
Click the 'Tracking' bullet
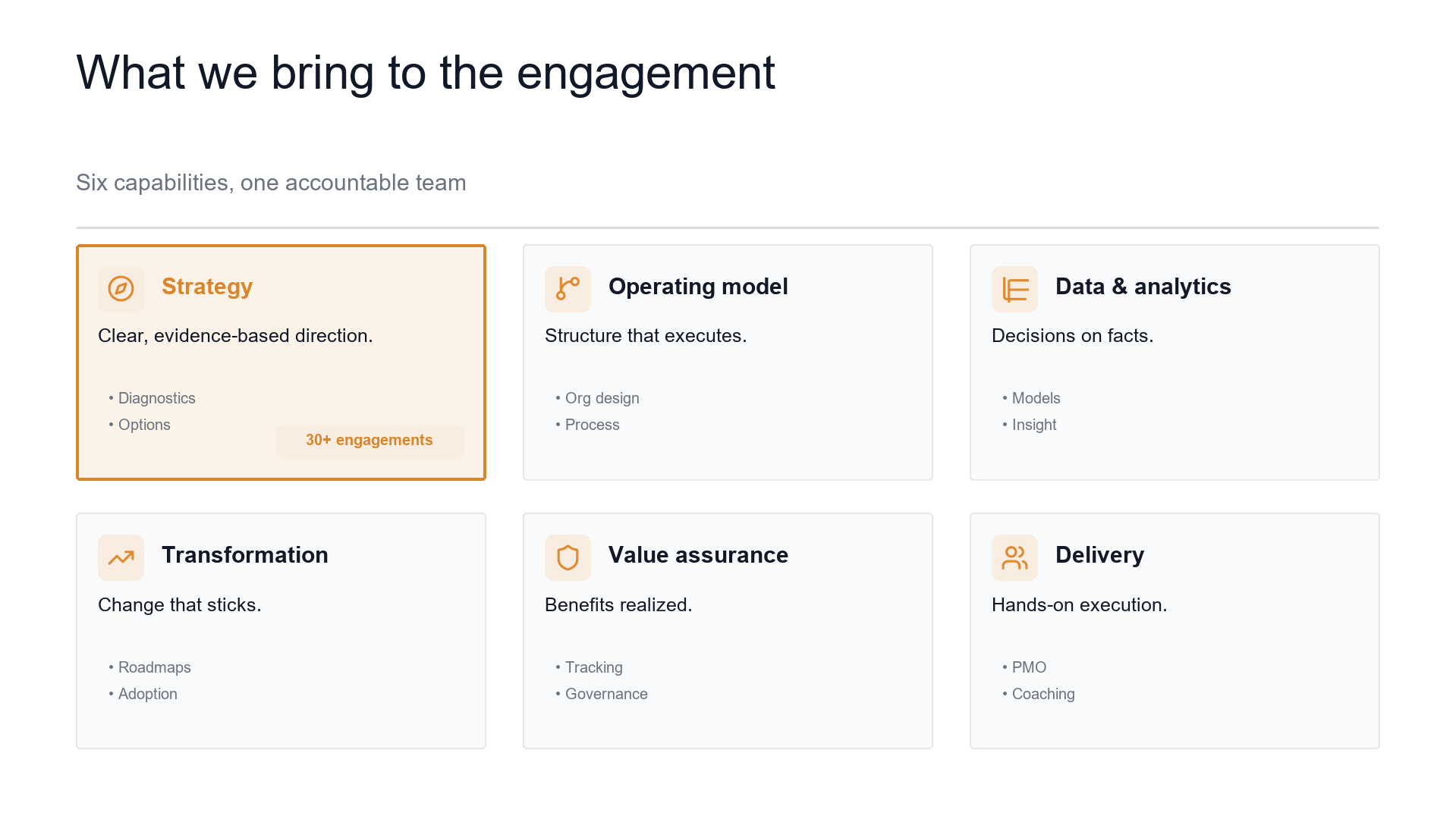click(x=589, y=667)
